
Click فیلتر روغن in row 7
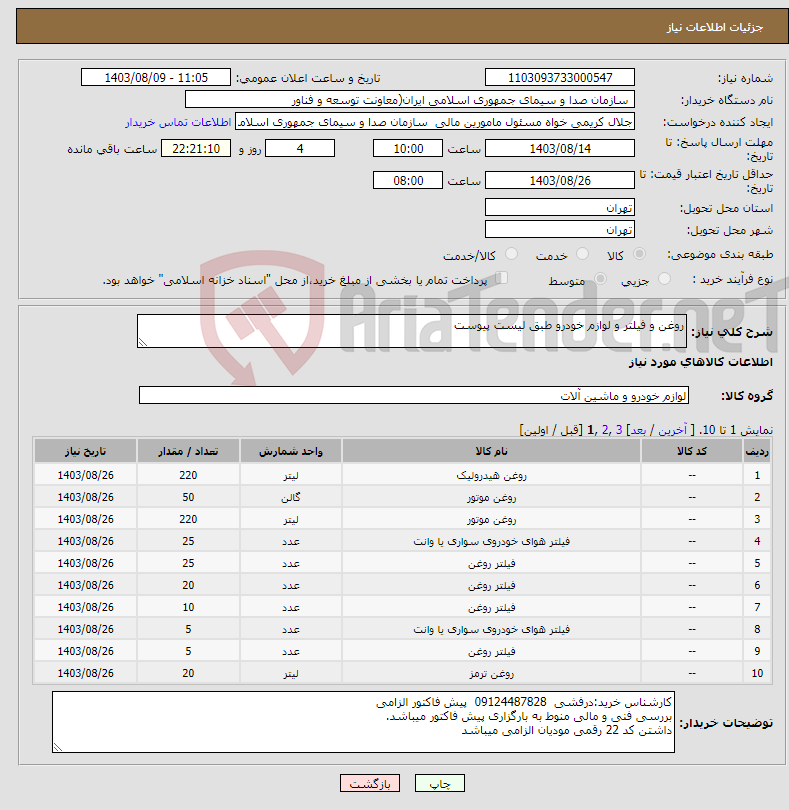pos(491,607)
